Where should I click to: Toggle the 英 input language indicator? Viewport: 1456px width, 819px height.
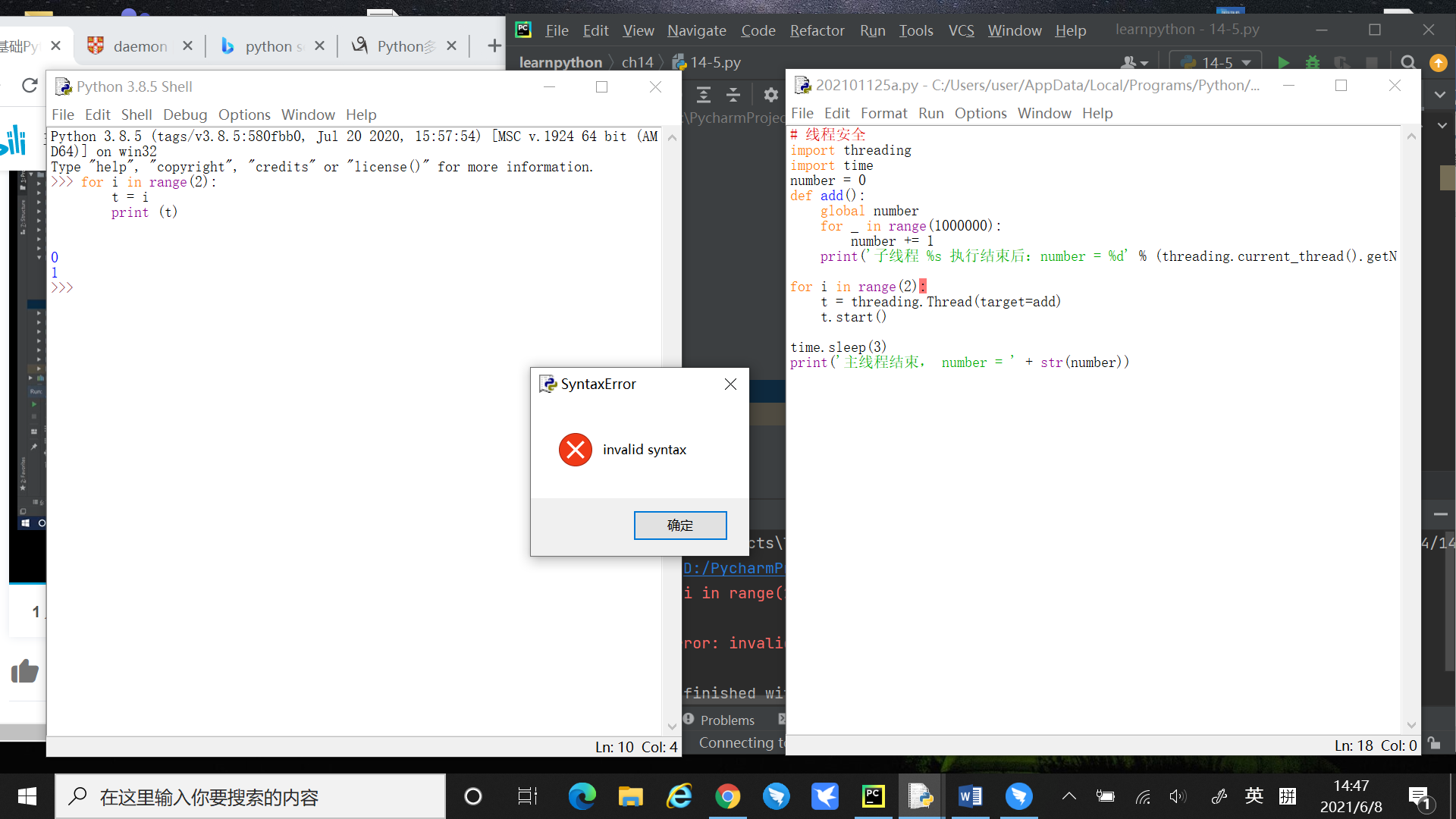pos(1254,796)
